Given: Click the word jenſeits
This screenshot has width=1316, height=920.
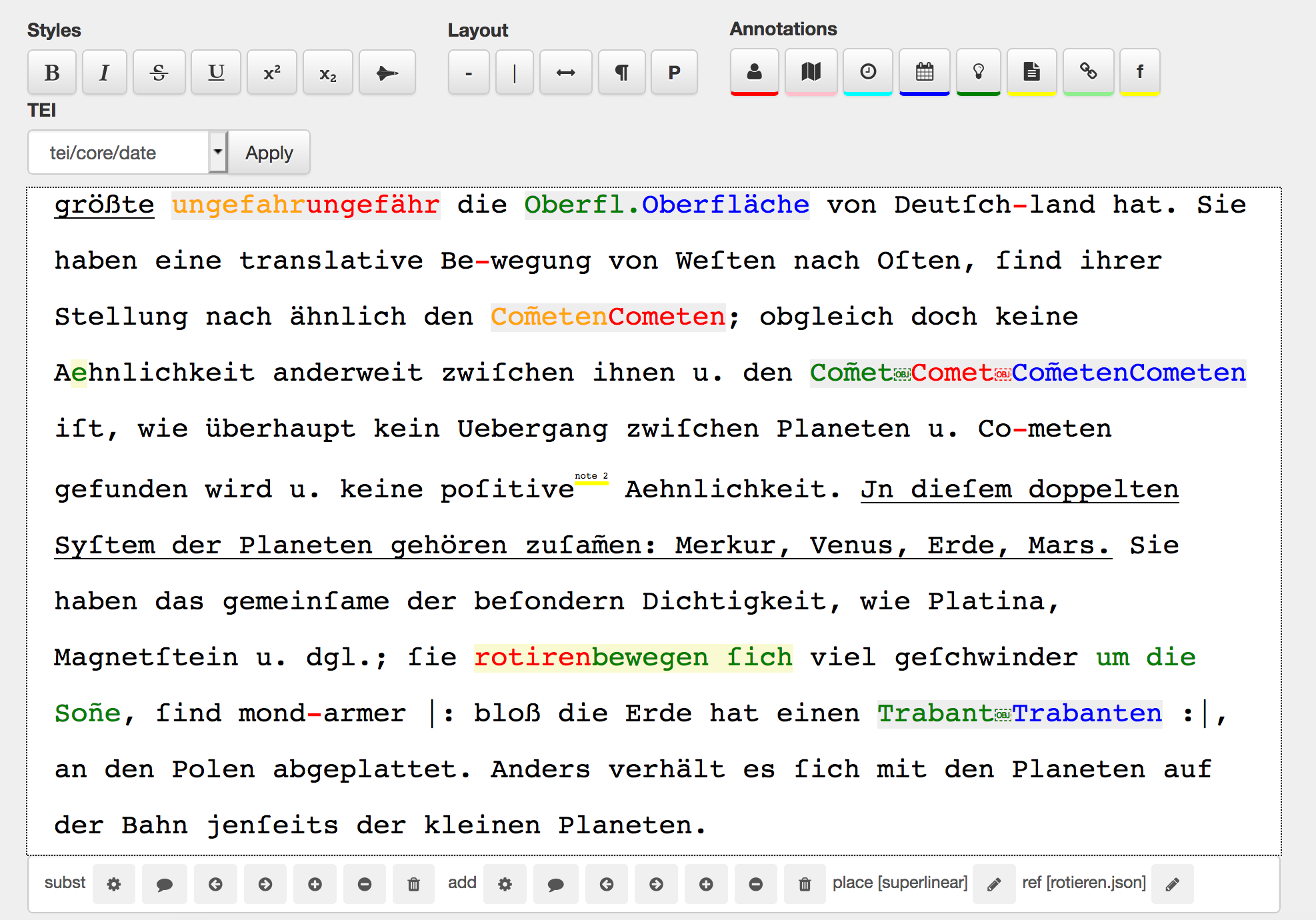Looking at the screenshot, I should pos(273,825).
